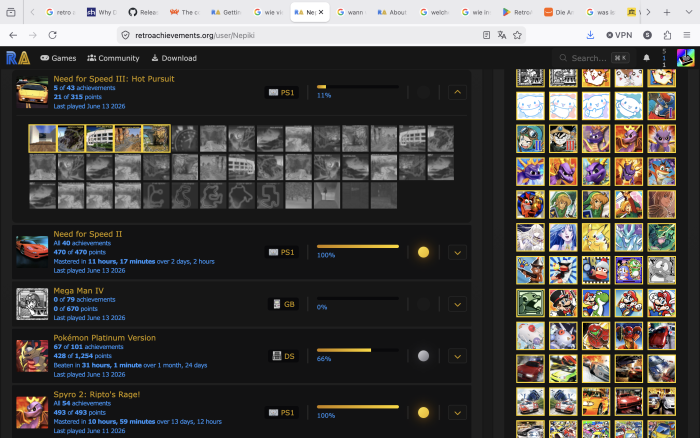Viewport: 700px width, 438px height.
Task: Click the Pokémon Platinum cover icon
Action: click(x=32, y=356)
